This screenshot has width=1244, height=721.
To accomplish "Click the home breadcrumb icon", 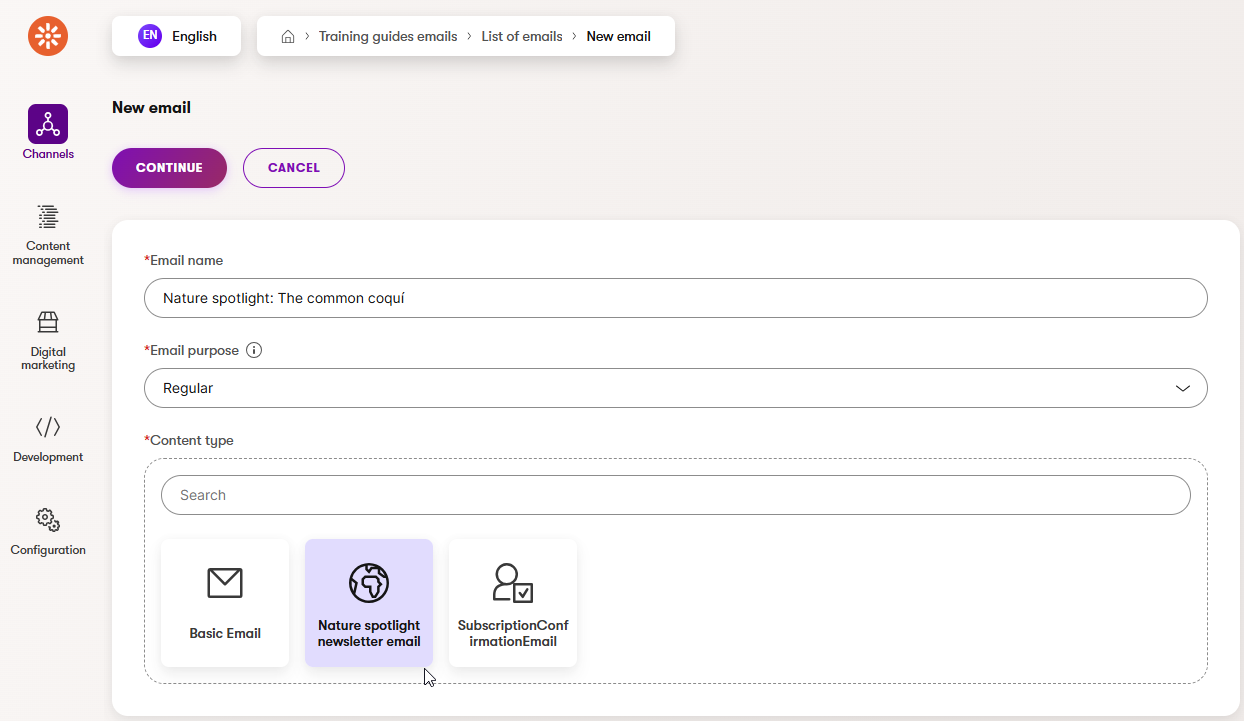I will pyautogui.click(x=288, y=37).
